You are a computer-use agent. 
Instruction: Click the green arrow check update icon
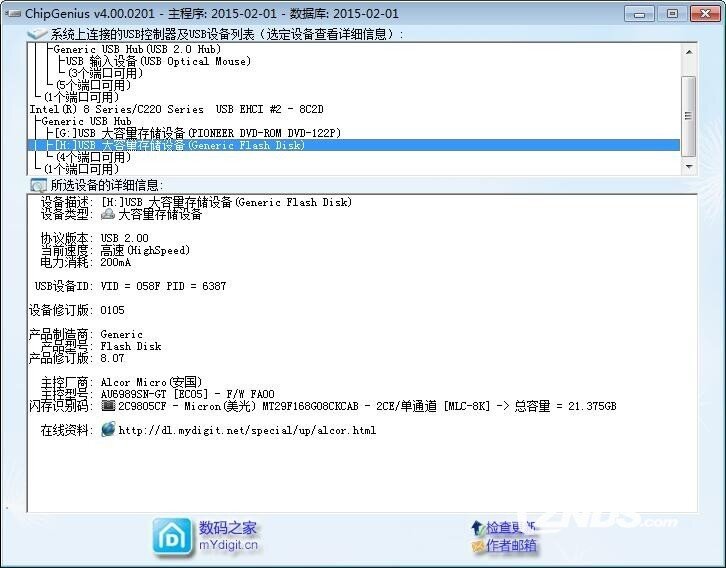[477, 528]
